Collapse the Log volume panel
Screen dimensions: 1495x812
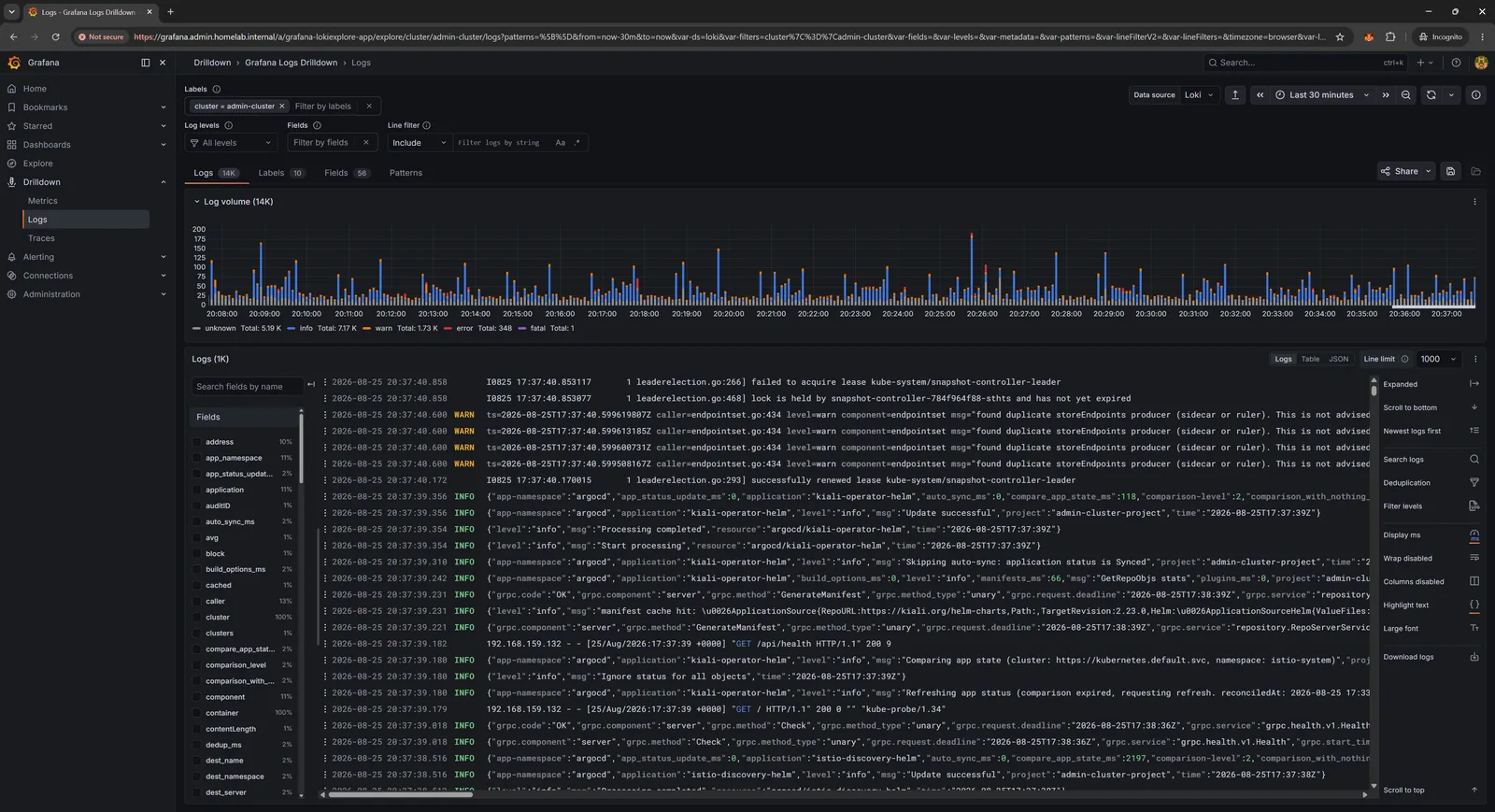click(197, 202)
